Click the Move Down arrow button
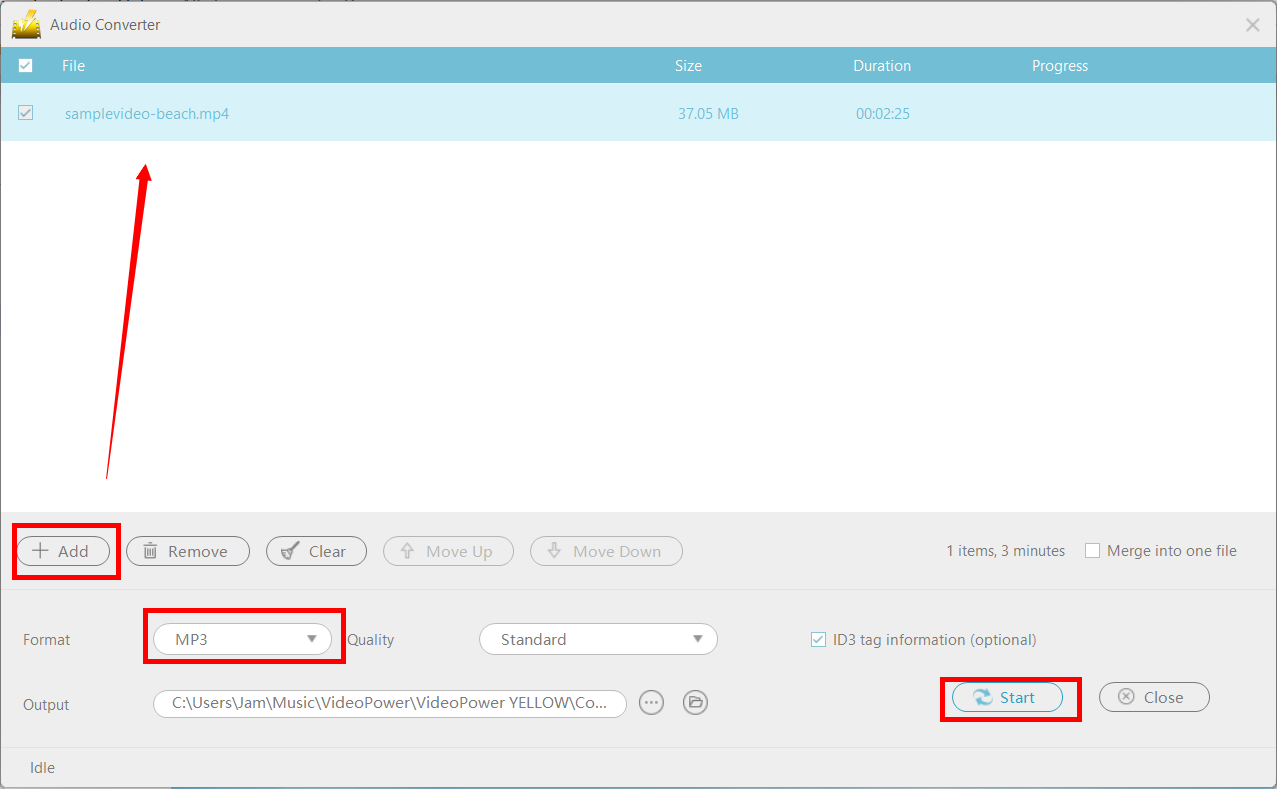Screen dimensions: 1277x789 [x=606, y=551]
